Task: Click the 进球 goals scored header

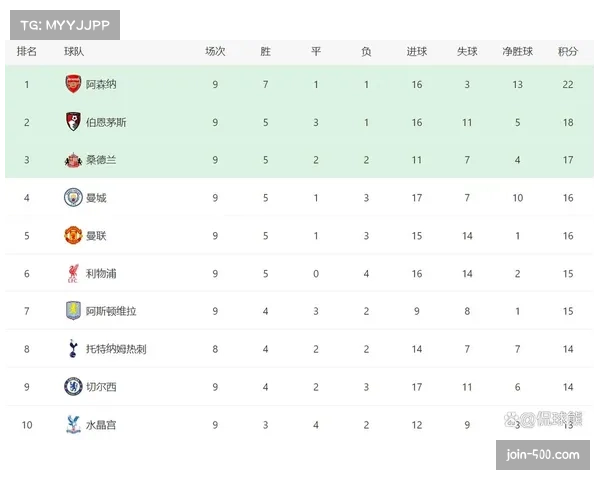Action: click(417, 52)
